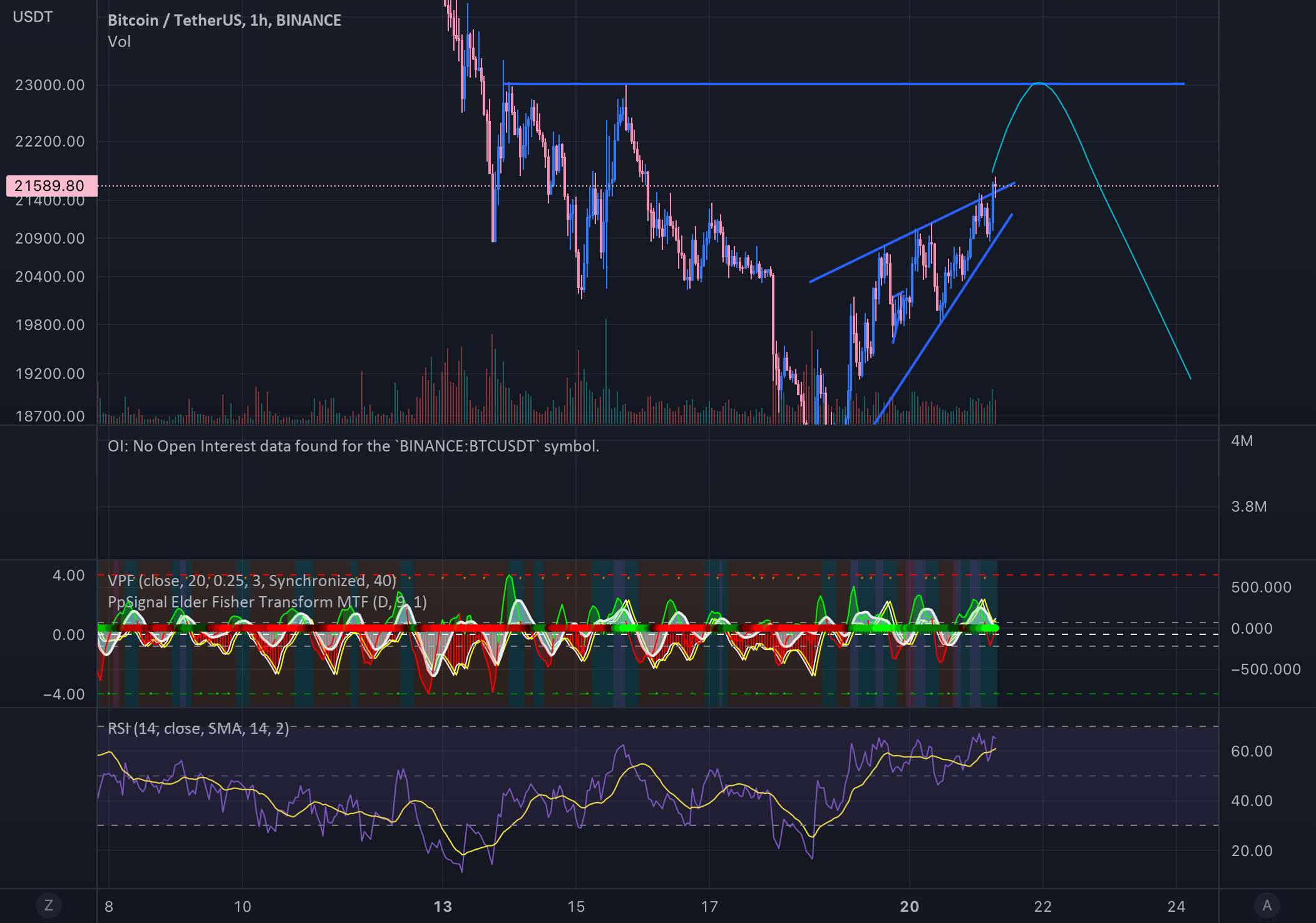Click date 22 on time axis
This screenshot has width=1316, height=923.
pos(1043,906)
